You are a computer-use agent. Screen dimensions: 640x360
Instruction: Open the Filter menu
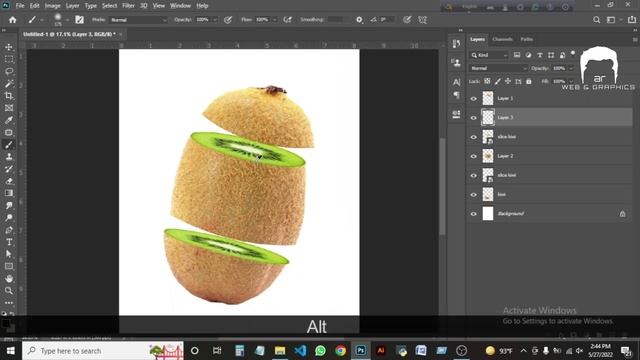tap(128, 6)
